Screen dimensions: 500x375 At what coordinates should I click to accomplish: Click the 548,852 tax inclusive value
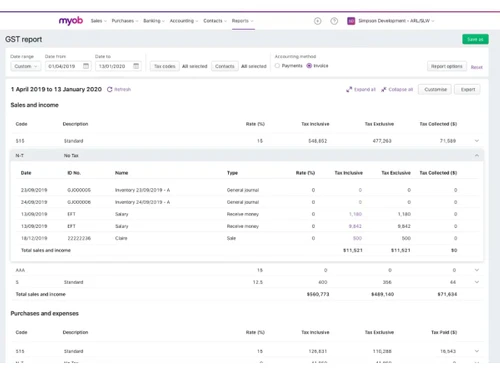tap(318, 141)
